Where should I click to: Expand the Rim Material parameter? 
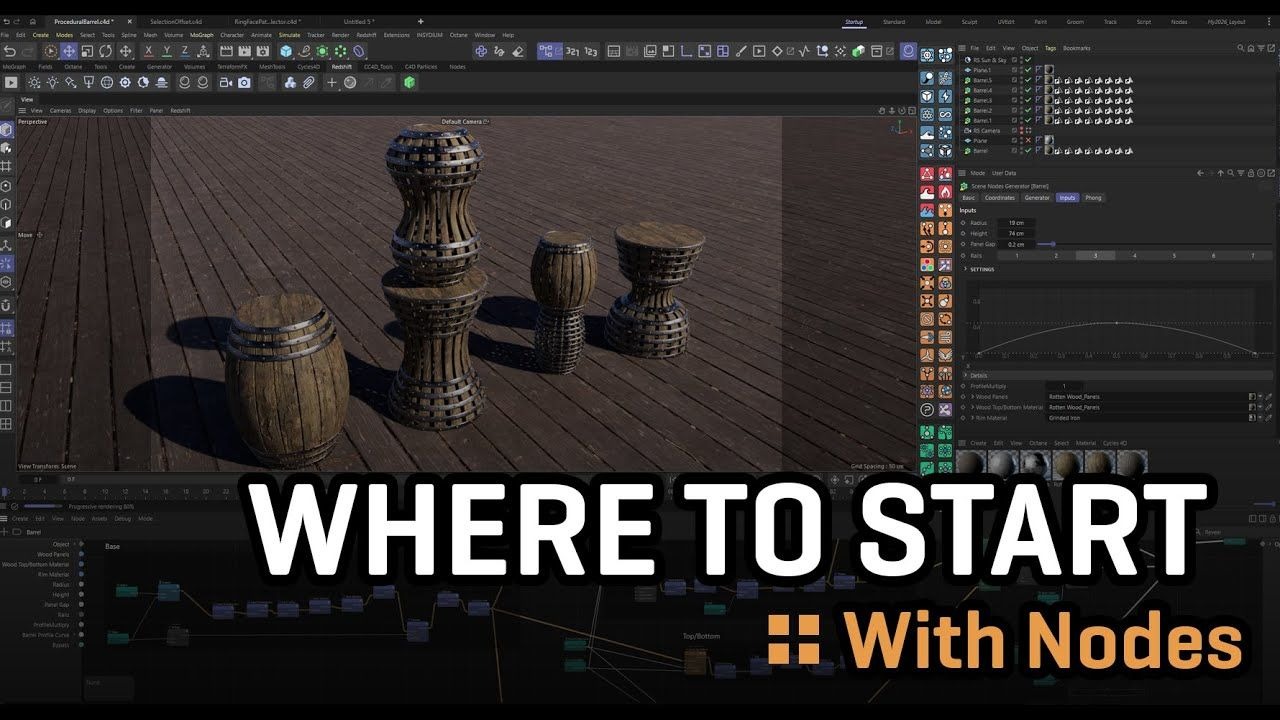point(972,418)
